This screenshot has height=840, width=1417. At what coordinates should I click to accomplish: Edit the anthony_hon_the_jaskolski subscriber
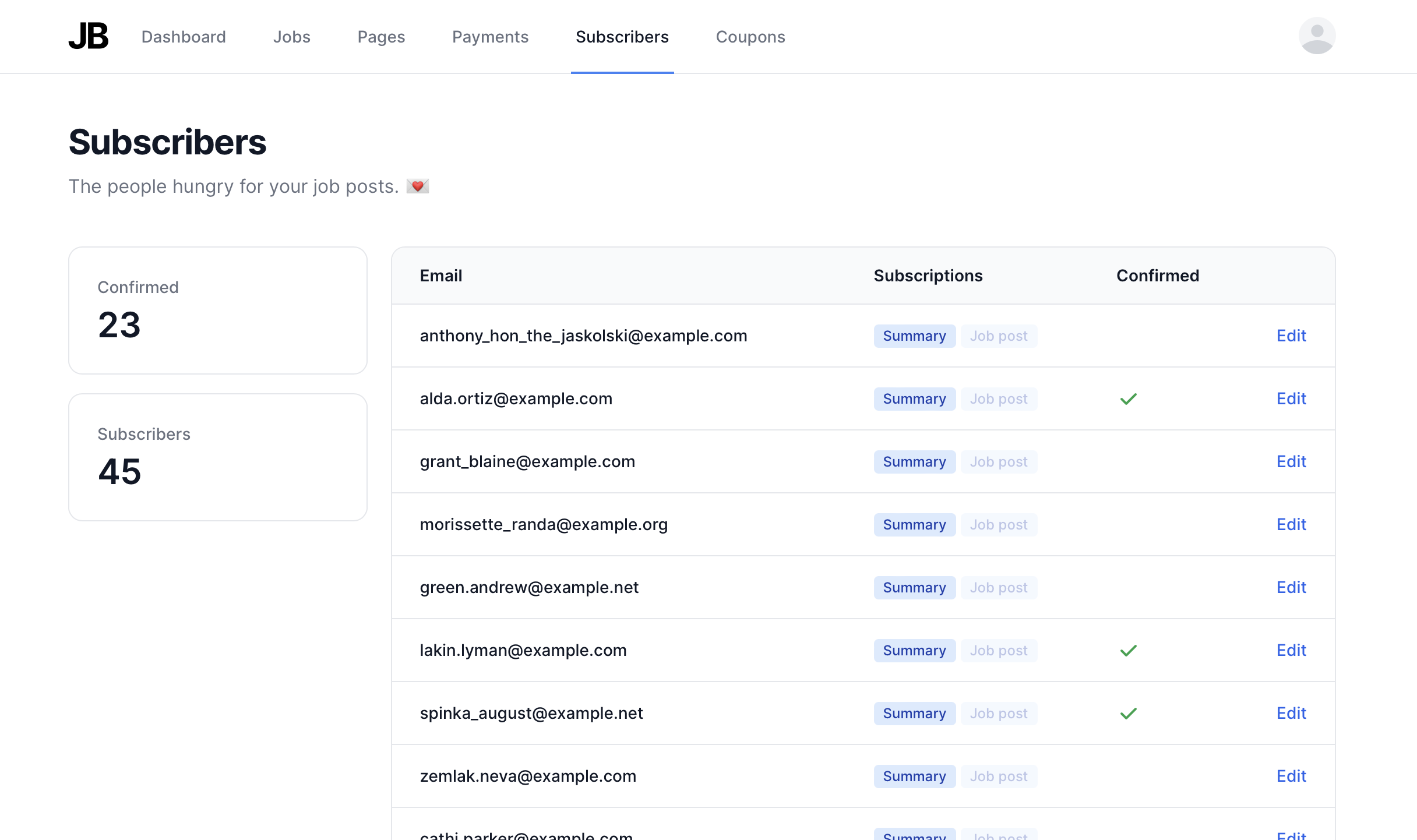point(1291,336)
